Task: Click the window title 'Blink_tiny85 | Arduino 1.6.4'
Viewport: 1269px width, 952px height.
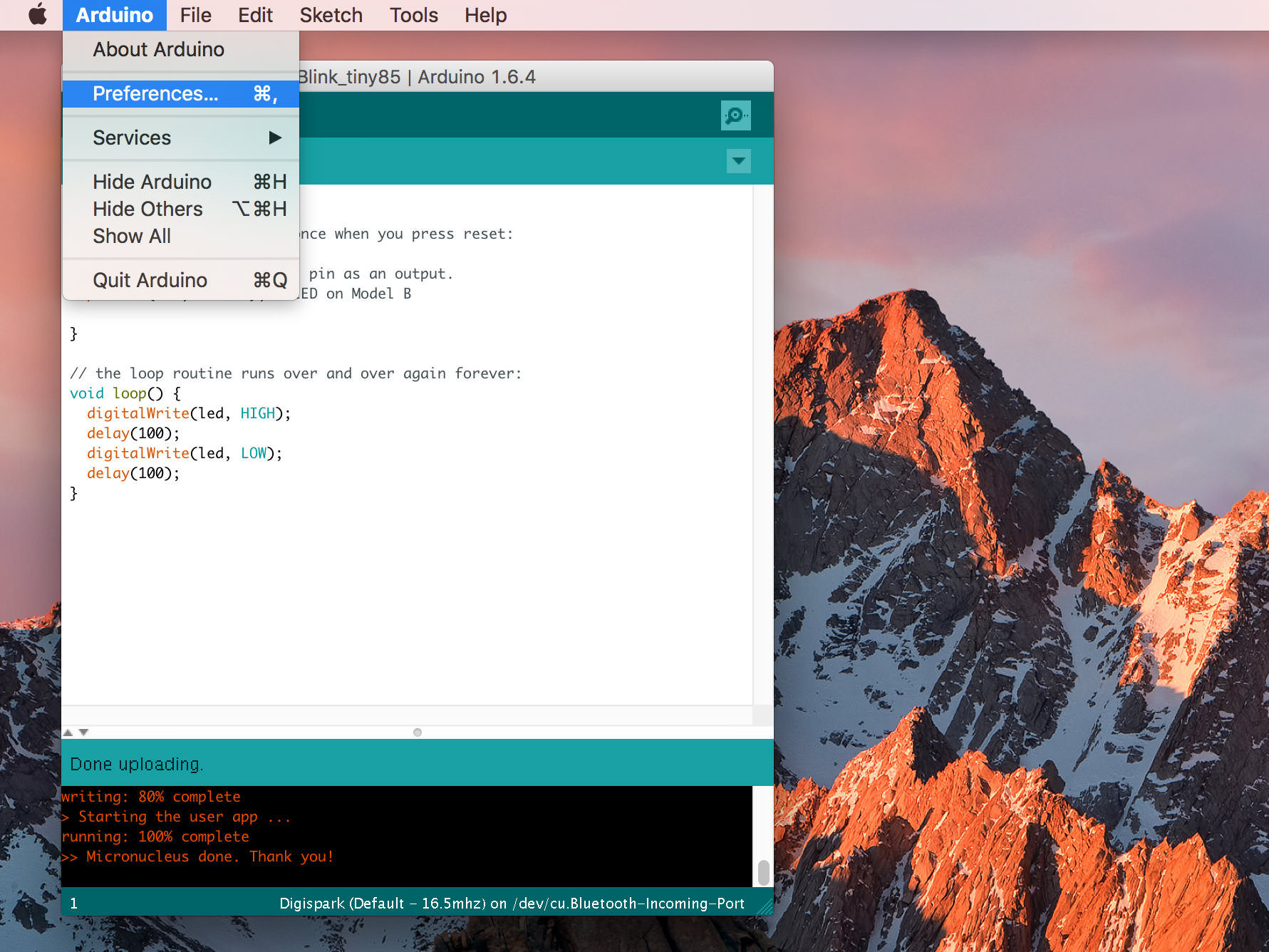Action: coord(416,77)
